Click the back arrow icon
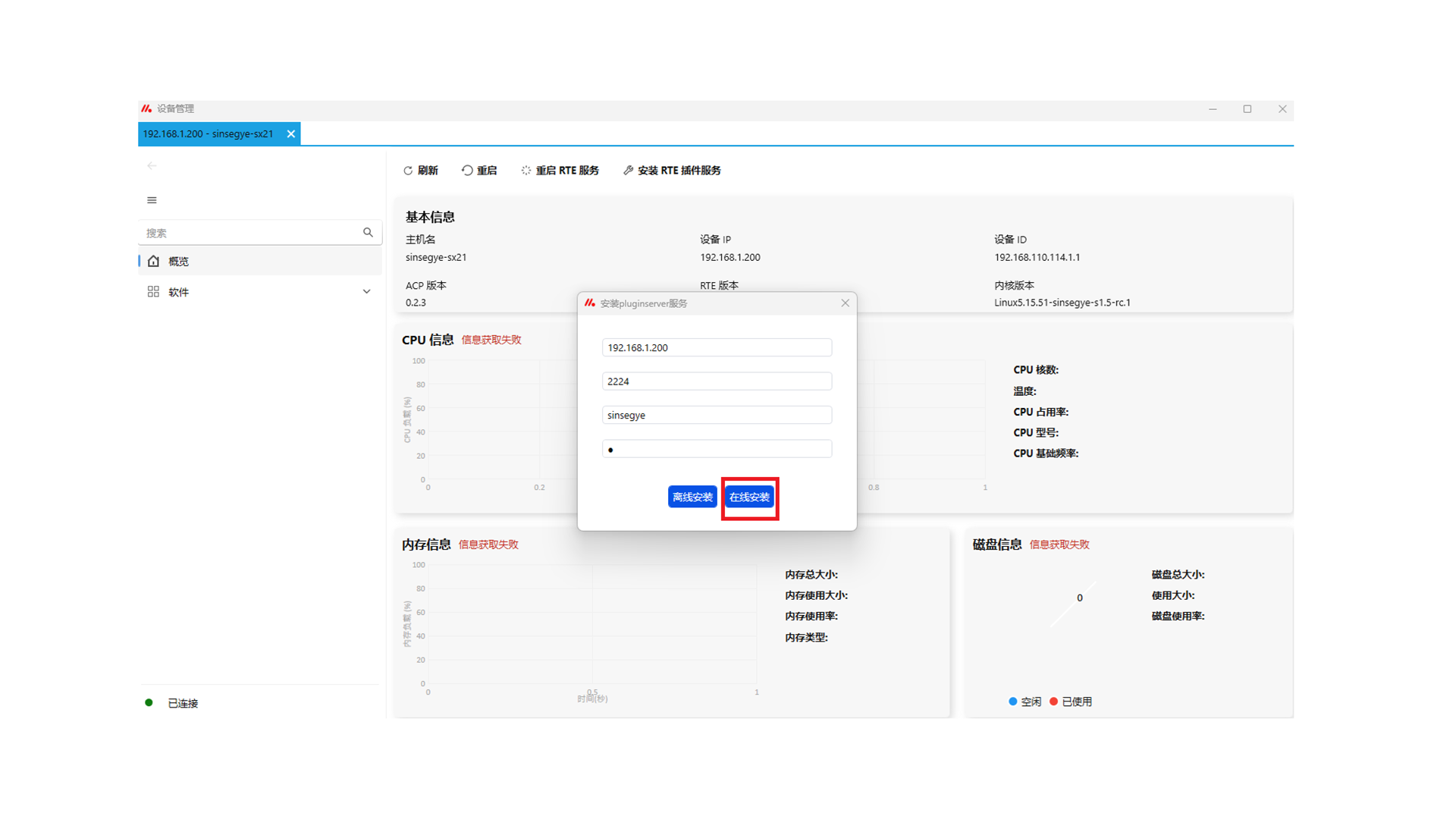Image resolution: width=1456 pixels, height=819 pixels. coord(152,165)
